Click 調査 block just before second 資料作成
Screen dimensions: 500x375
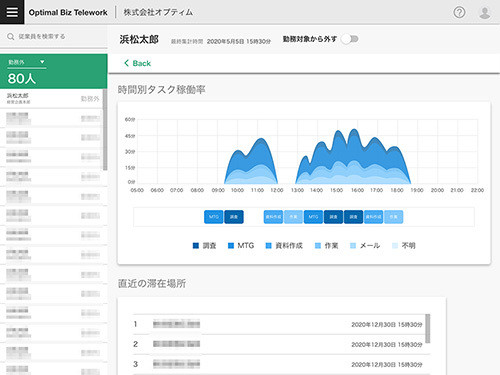click(353, 217)
